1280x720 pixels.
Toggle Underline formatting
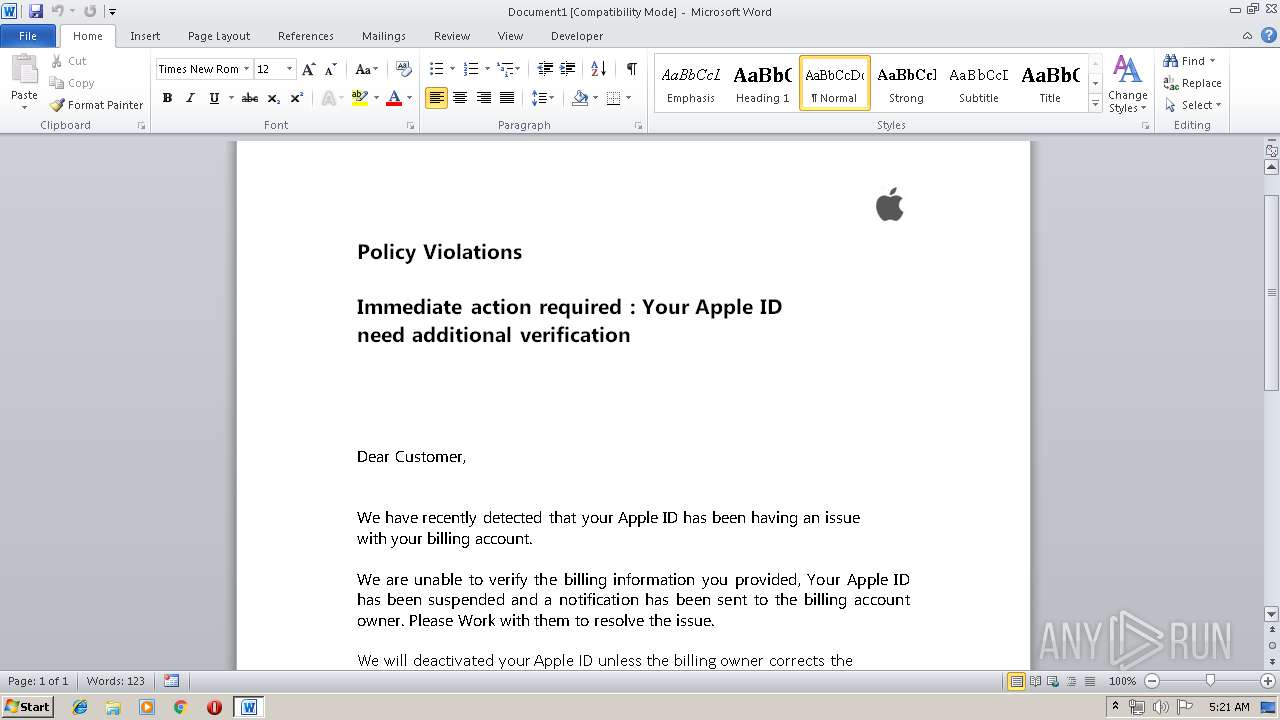click(214, 98)
